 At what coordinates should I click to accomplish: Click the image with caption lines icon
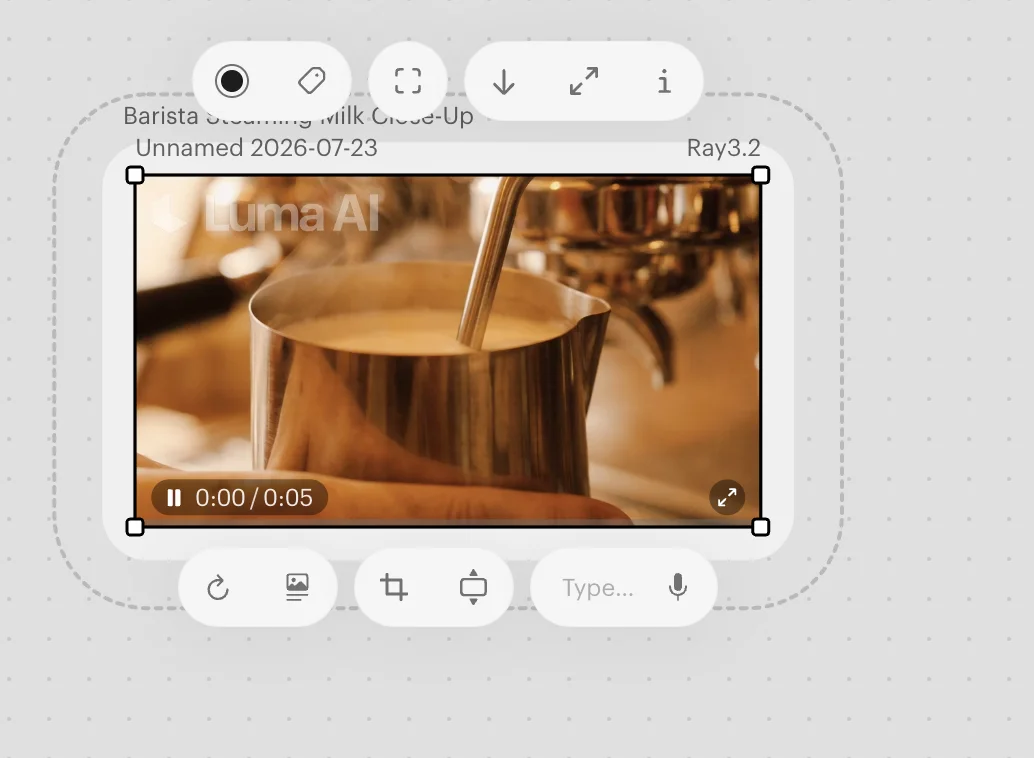297,587
